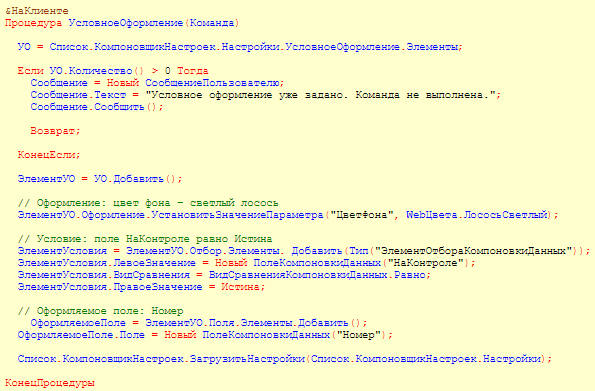The height and width of the screenshot is (391, 595).
Task: Click the line assigning УО variable
Action: [240, 47]
